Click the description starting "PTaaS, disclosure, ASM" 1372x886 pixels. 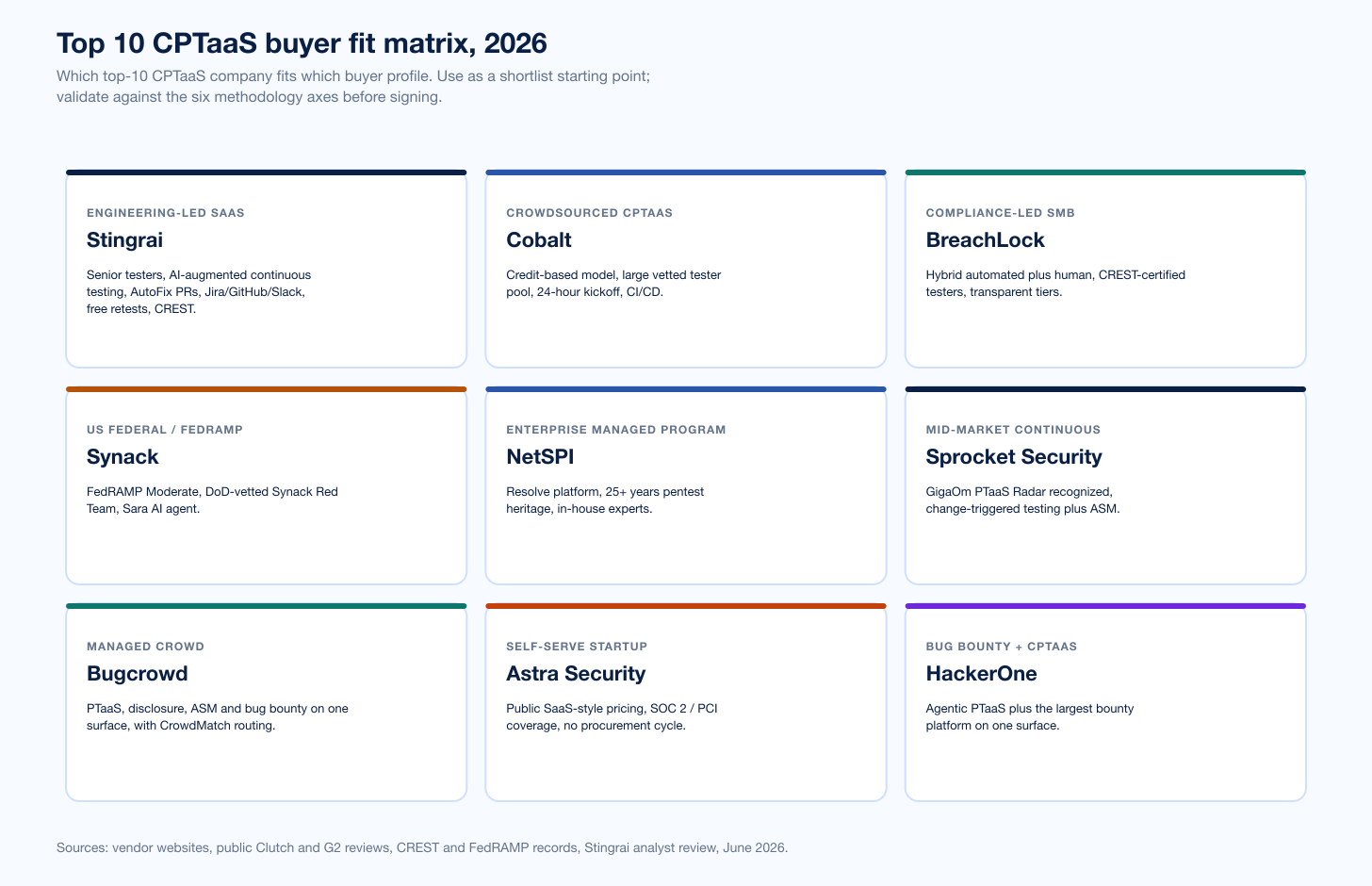(218, 717)
